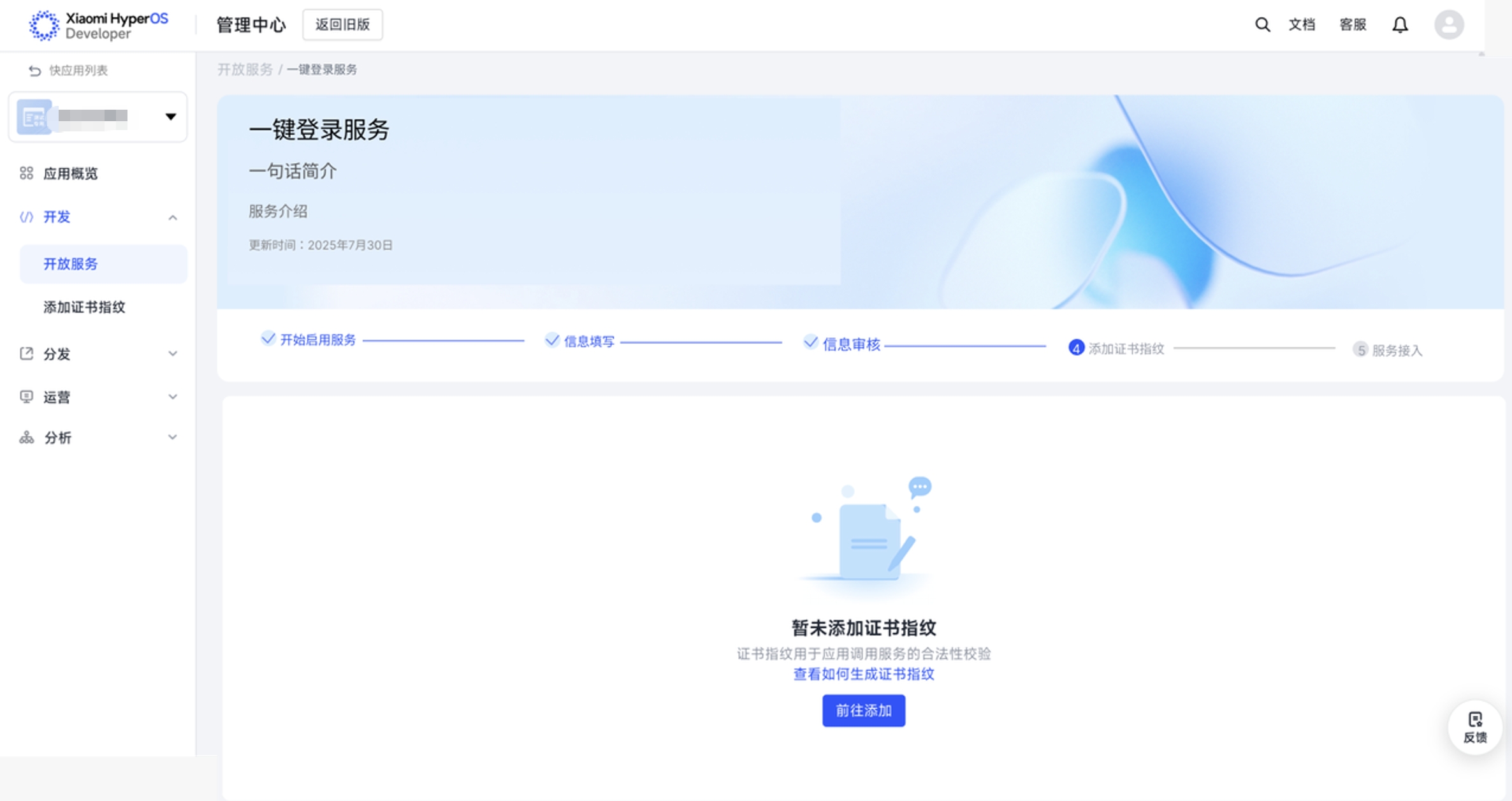
Task: Click the 反馈 feedback floating icon
Action: pos(1475,727)
